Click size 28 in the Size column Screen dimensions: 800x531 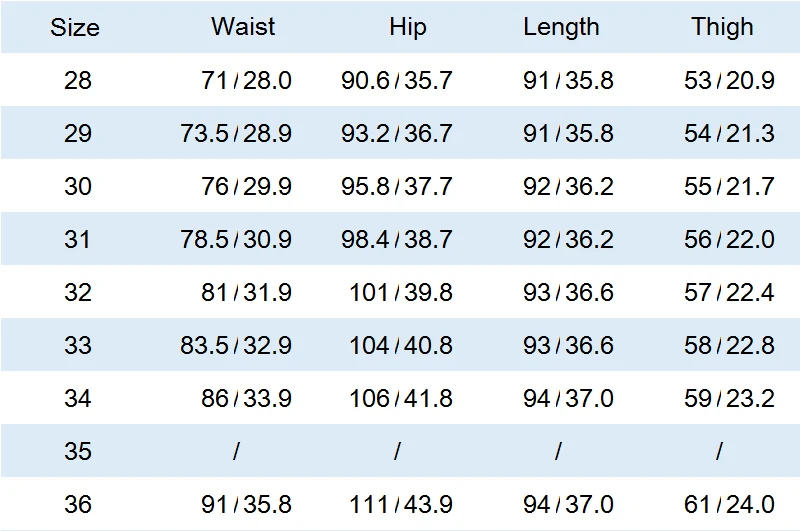[x=77, y=80]
